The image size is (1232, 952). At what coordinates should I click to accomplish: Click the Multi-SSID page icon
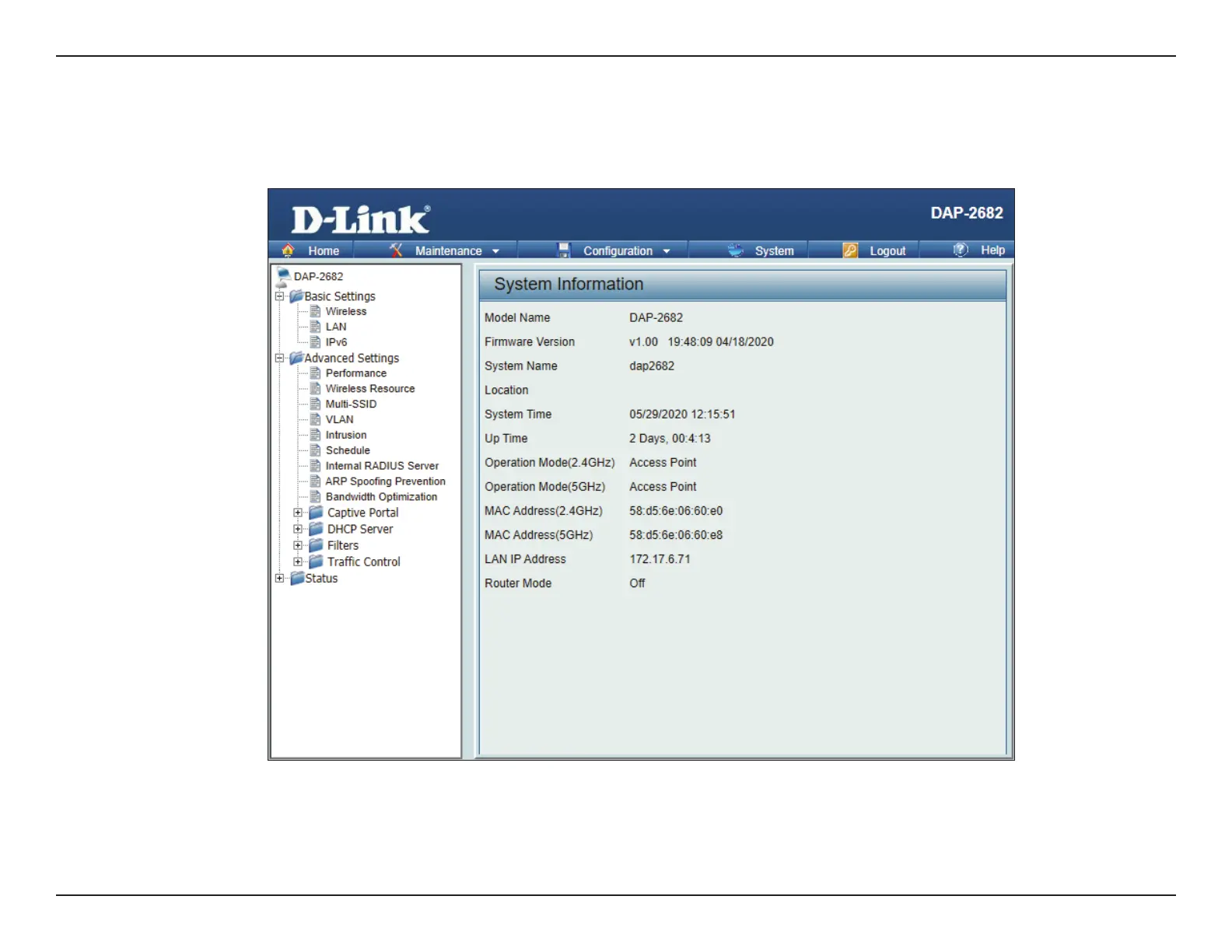[315, 404]
